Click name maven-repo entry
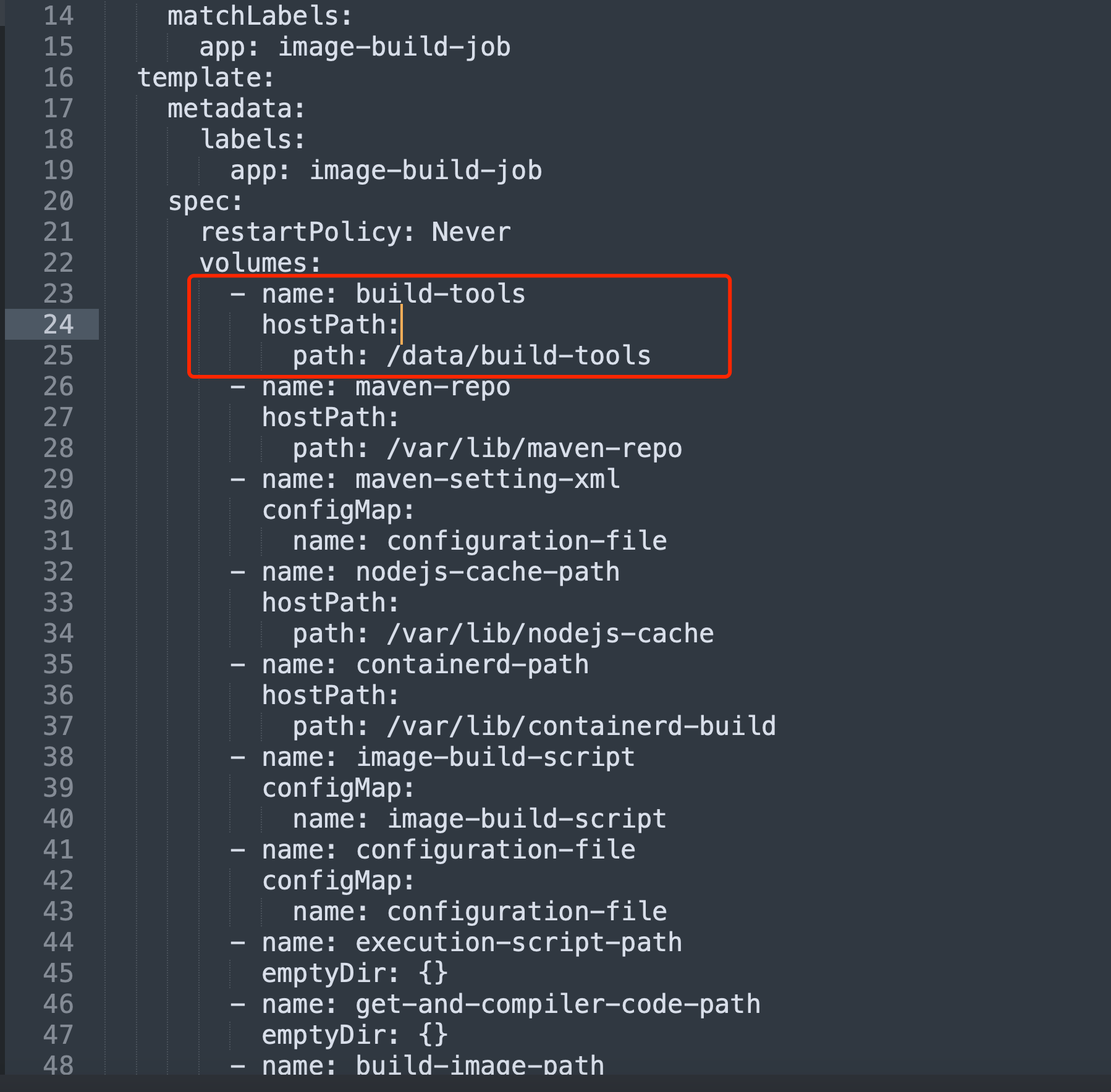Viewport: 1111px width, 1092px height. click(x=386, y=387)
